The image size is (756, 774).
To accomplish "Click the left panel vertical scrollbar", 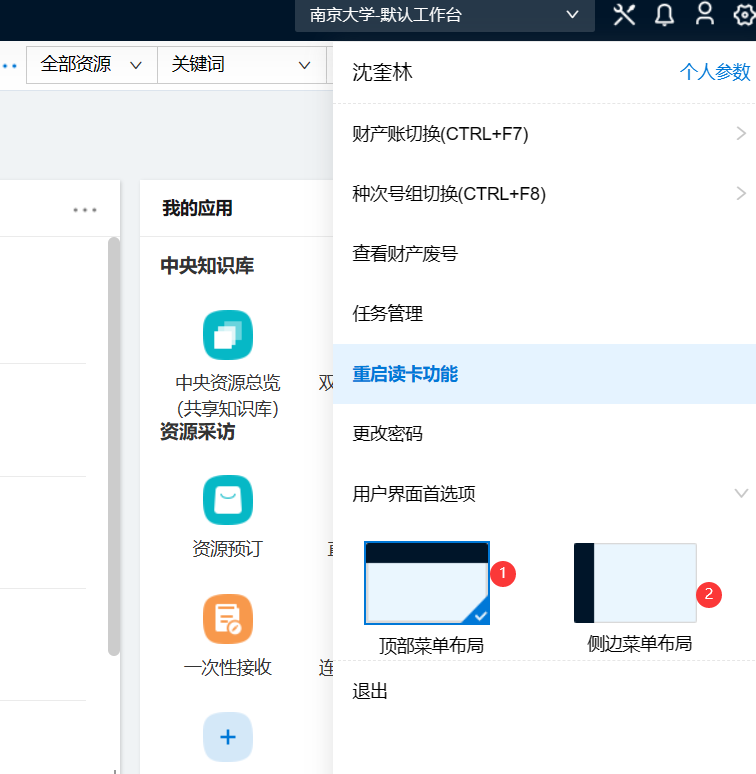I will point(114,446).
